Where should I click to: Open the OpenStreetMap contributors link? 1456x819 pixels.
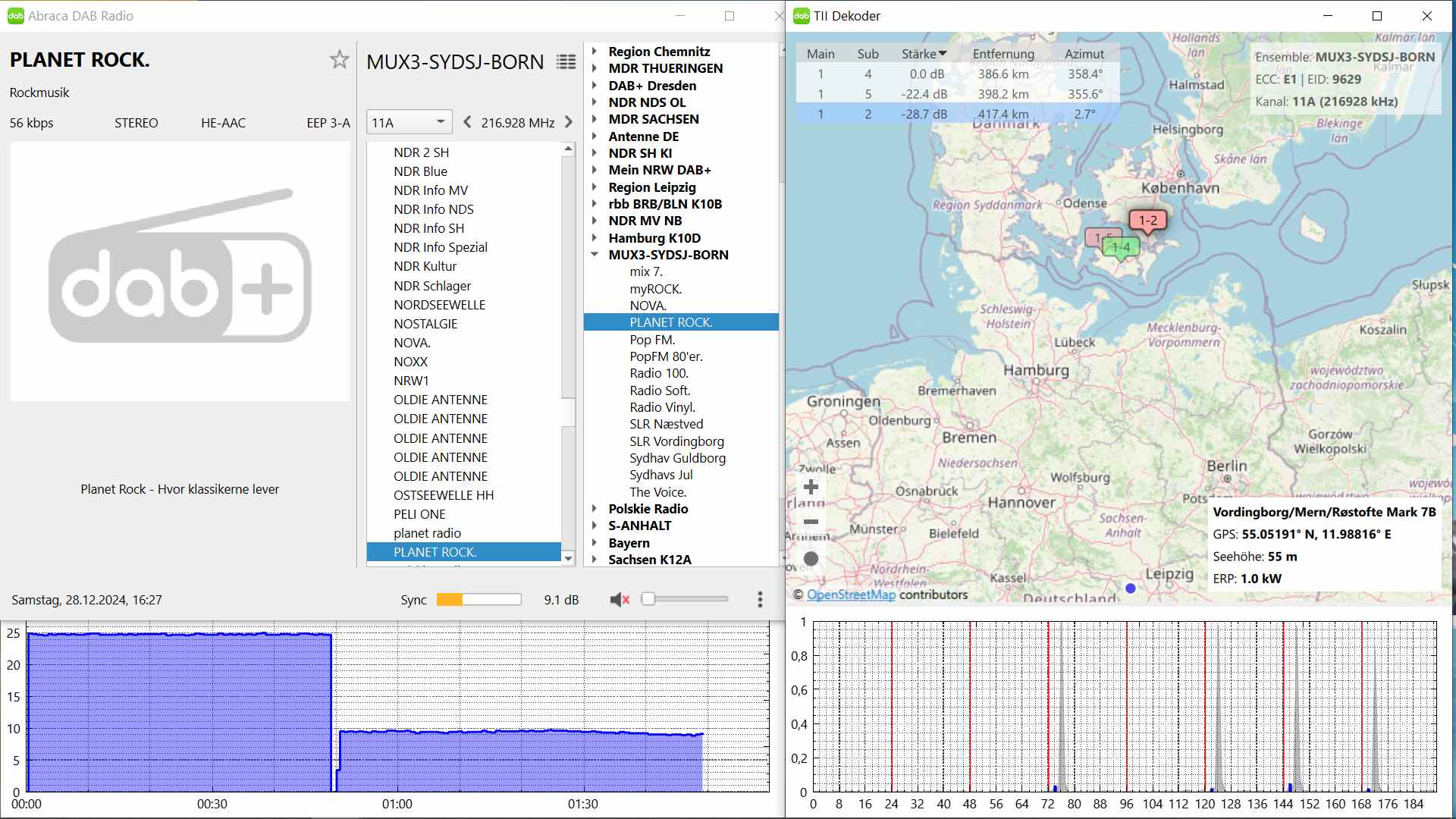(x=851, y=595)
